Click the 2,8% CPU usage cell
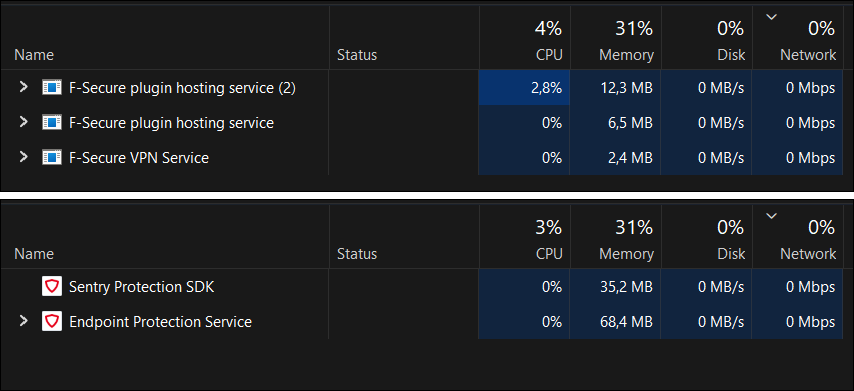This screenshot has width=854, height=391. pyautogui.click(x=524, y=88)
